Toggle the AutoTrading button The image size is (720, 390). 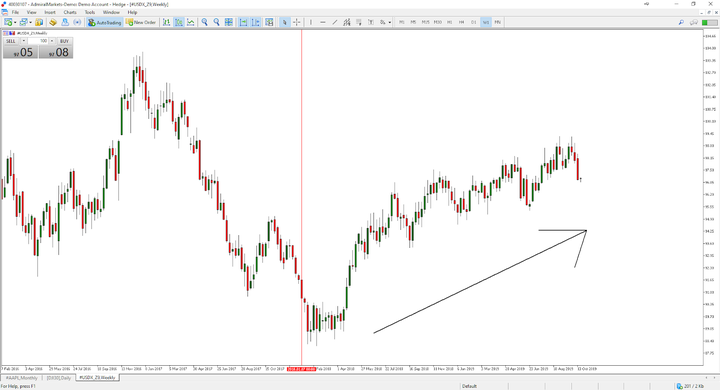tap(104, 22)
